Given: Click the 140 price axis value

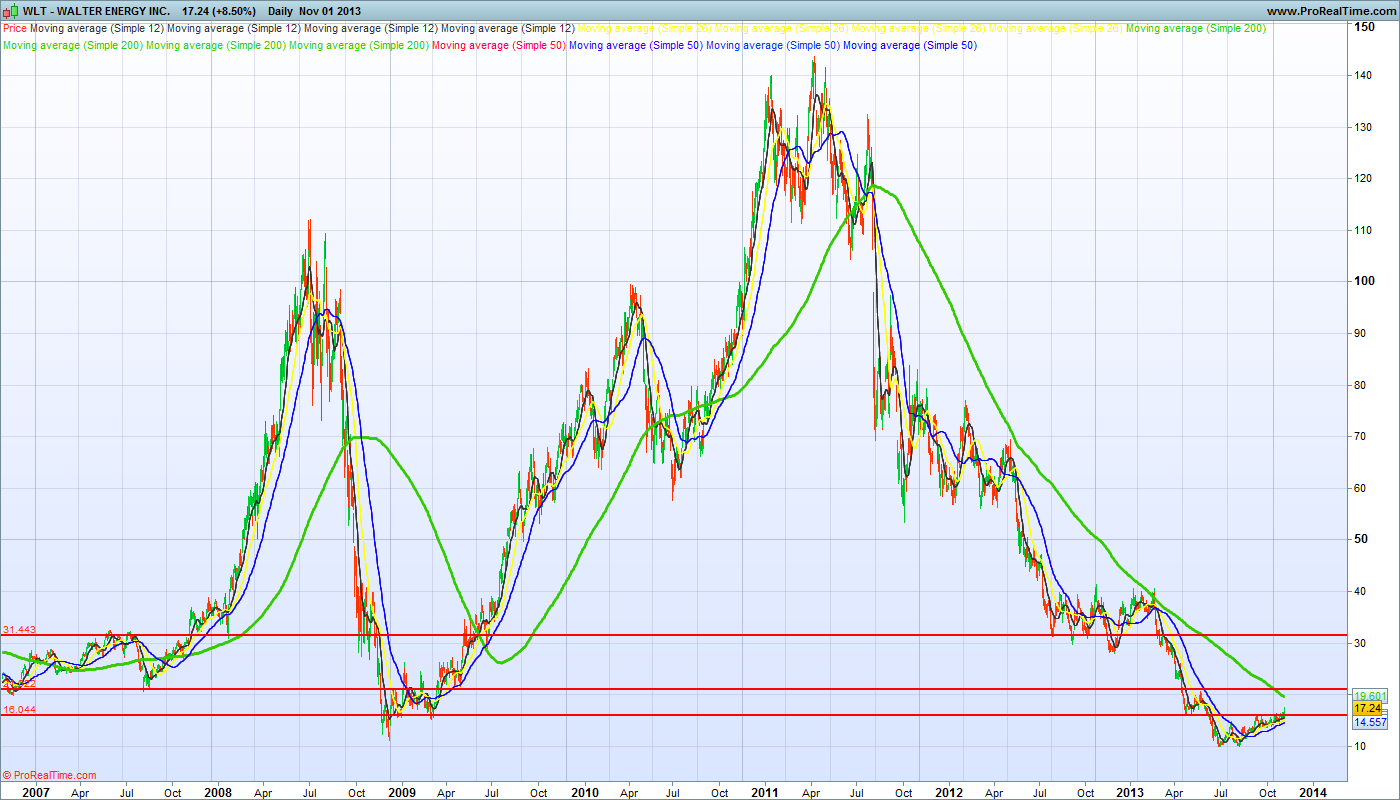Looking at the screenshot, I should [1364, 75].
